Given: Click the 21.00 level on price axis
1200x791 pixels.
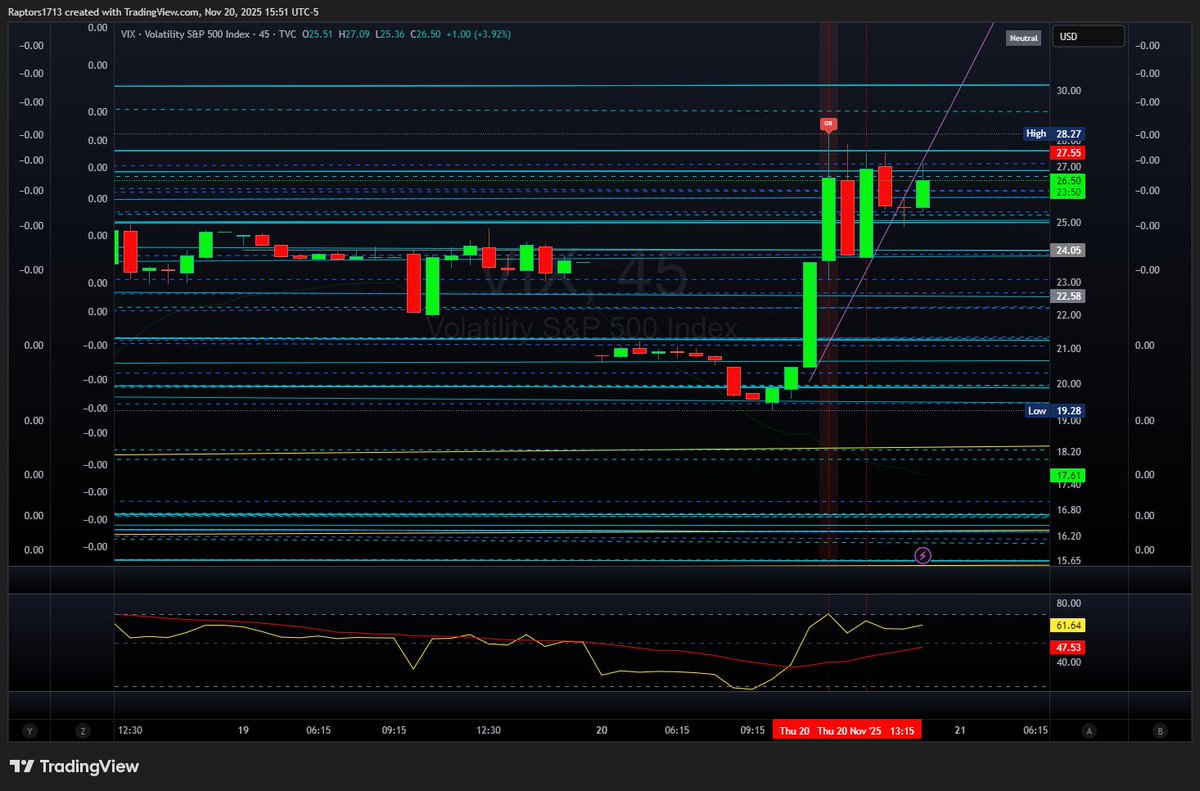Looking at the screenshot, I should [x=1069, y=348].
